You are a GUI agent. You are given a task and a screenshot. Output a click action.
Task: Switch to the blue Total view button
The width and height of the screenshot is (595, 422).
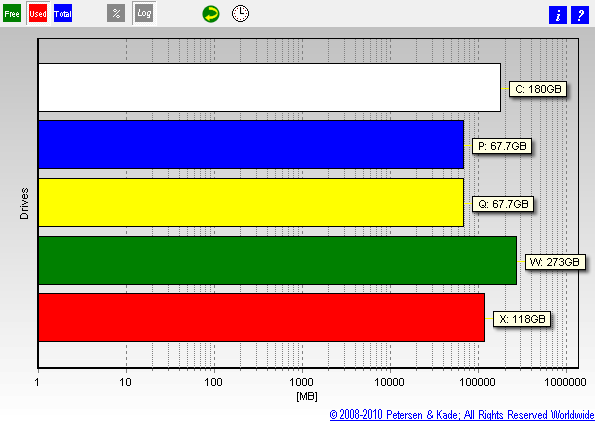pos(63,14)
